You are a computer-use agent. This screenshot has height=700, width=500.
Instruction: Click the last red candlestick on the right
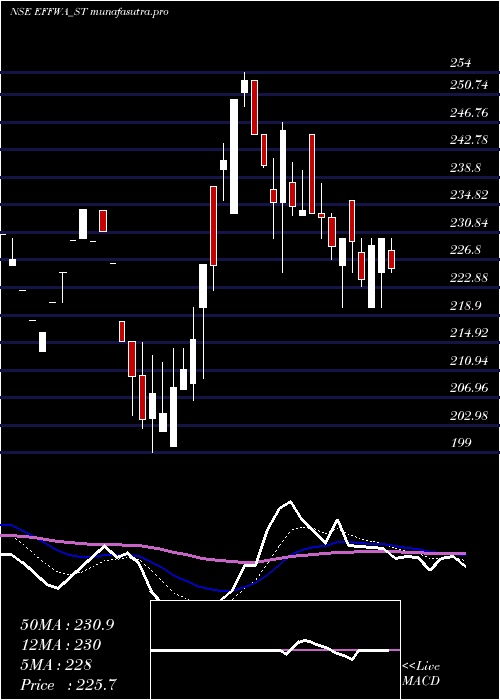pos(392,259)
